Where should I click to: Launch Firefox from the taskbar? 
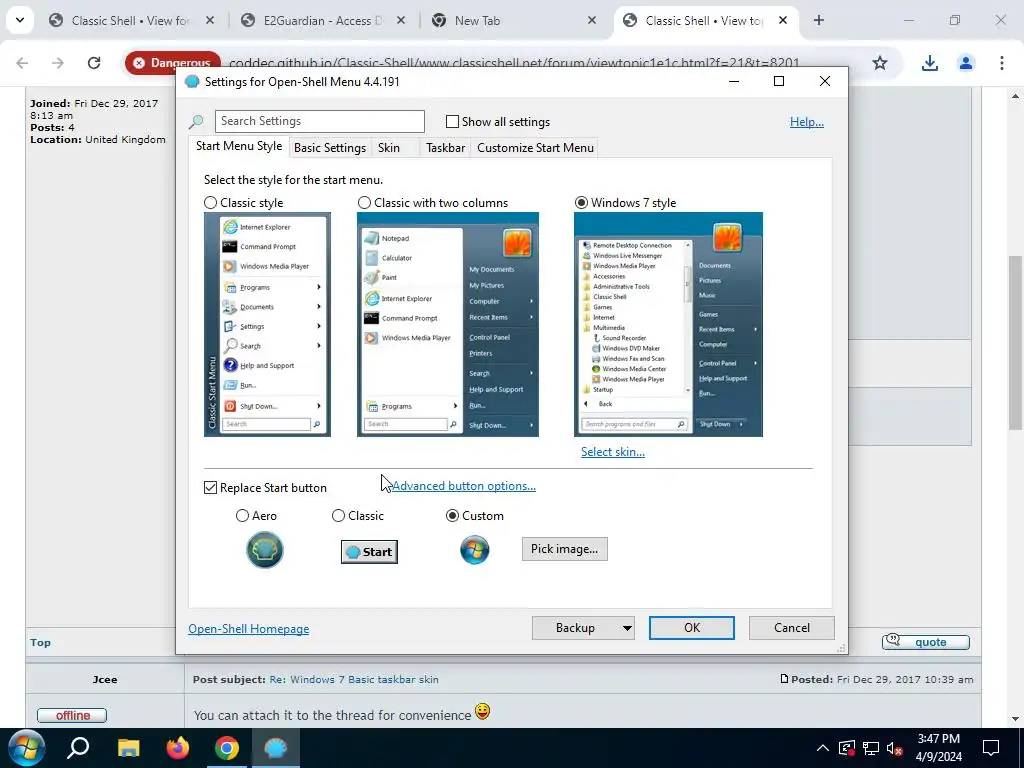coord(178,748)
